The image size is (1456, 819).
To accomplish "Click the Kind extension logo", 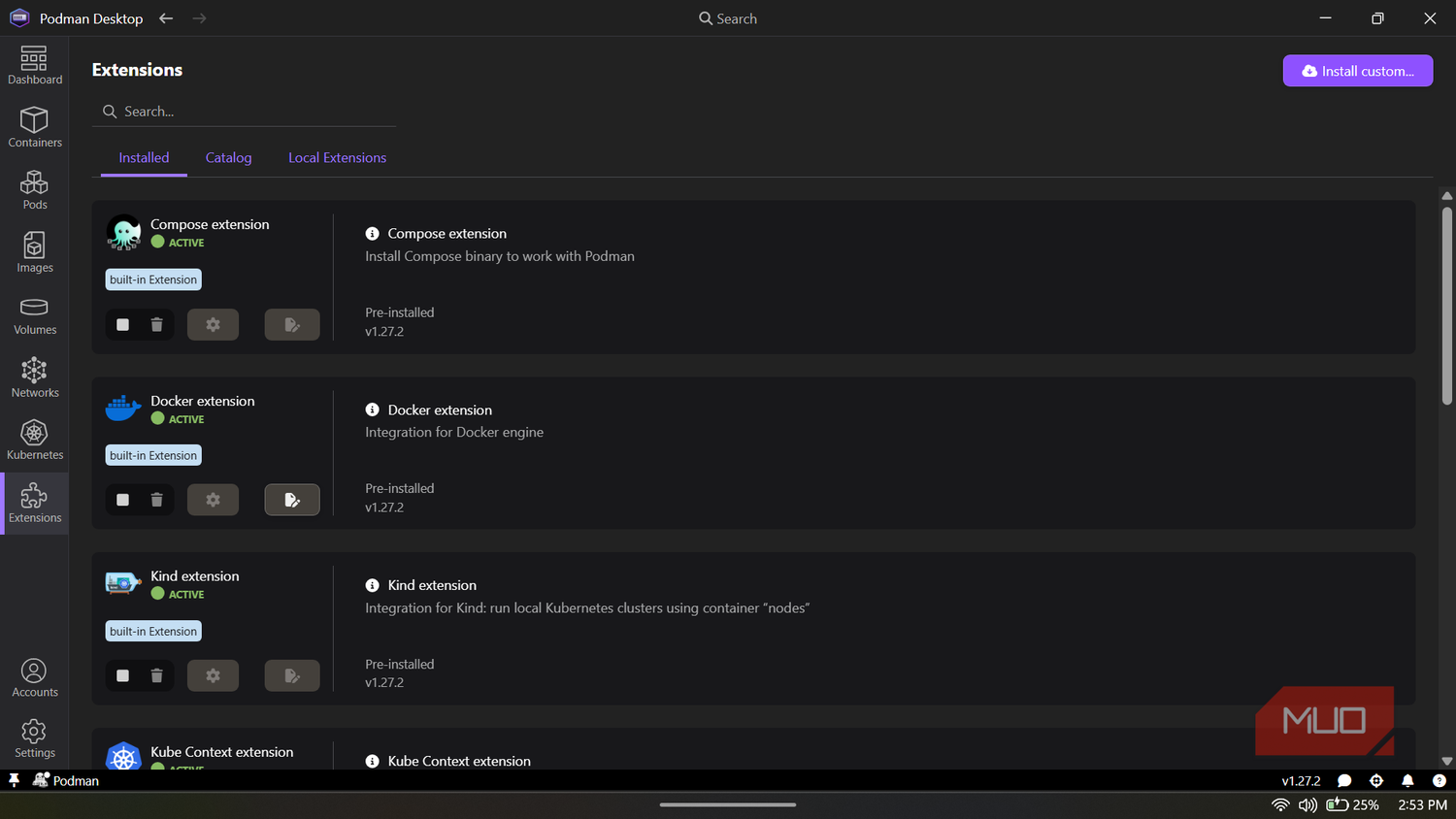I will tap(123, 583).
